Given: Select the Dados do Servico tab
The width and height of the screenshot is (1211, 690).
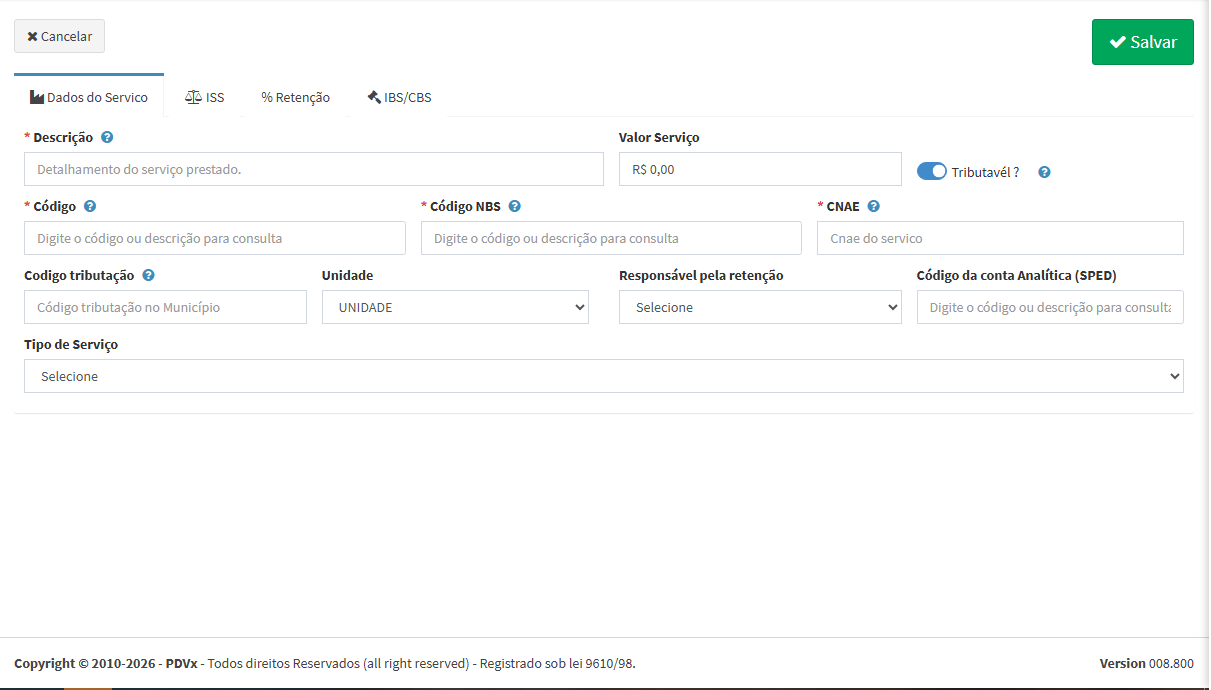Looking at the screenshot, I should (89, 97).
